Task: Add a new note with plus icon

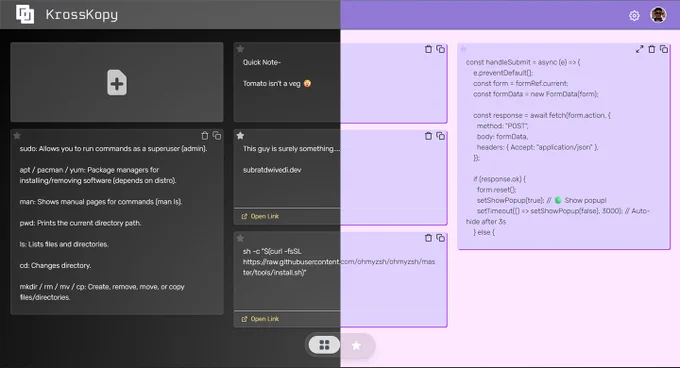Action: click(x=117, y=82)
